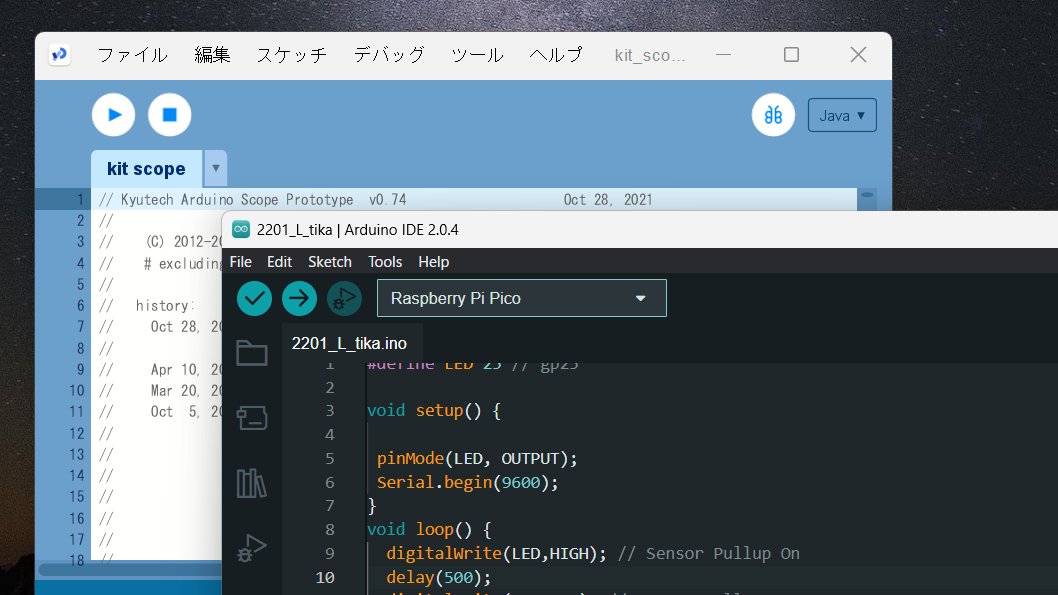This screenshot has width=1058, height=595.
Task: Open the ツール menu in Processing
Action: point(477,55)
